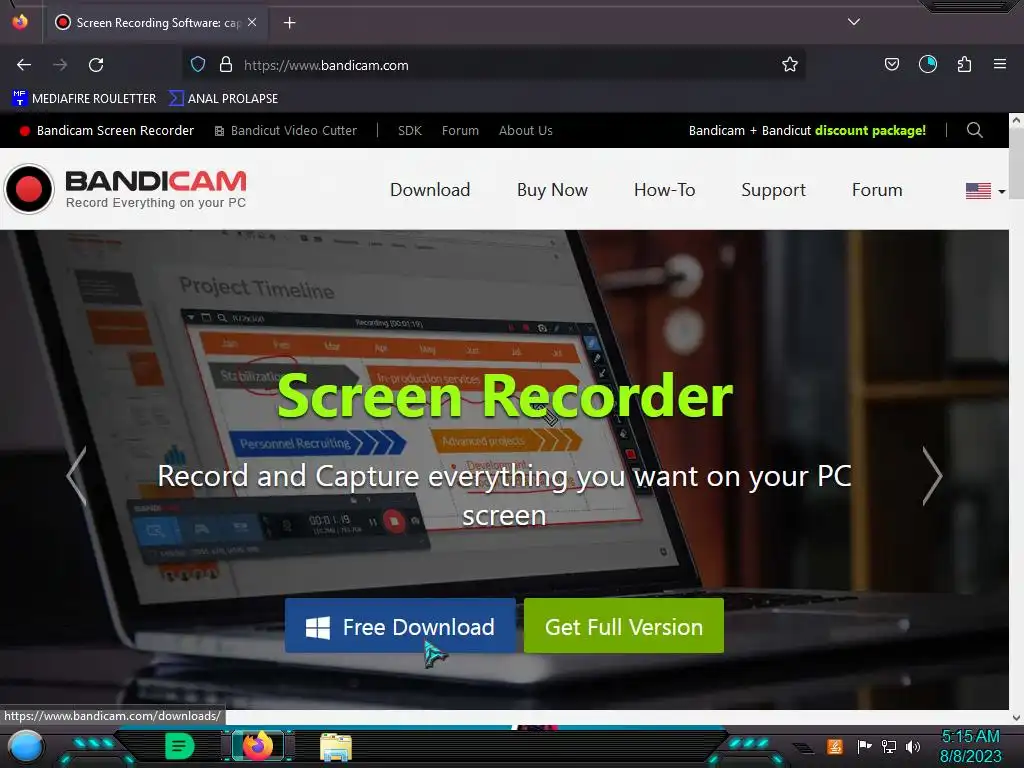The height and width of the screenshot is (768, 1024).
Task: Open the Start orb button
Action: coord(26,747)
